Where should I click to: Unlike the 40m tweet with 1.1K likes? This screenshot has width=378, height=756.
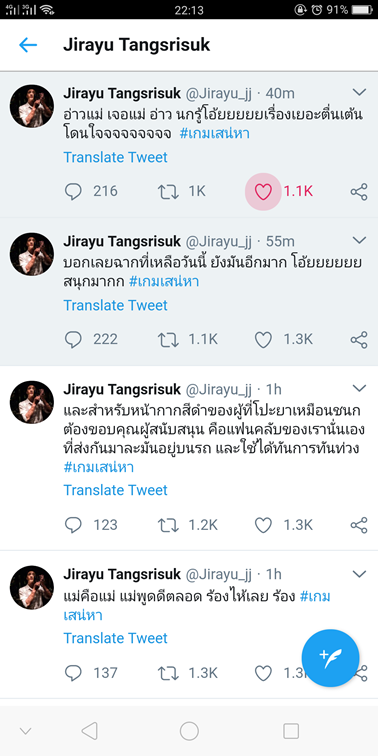click(x=263, y=192)
